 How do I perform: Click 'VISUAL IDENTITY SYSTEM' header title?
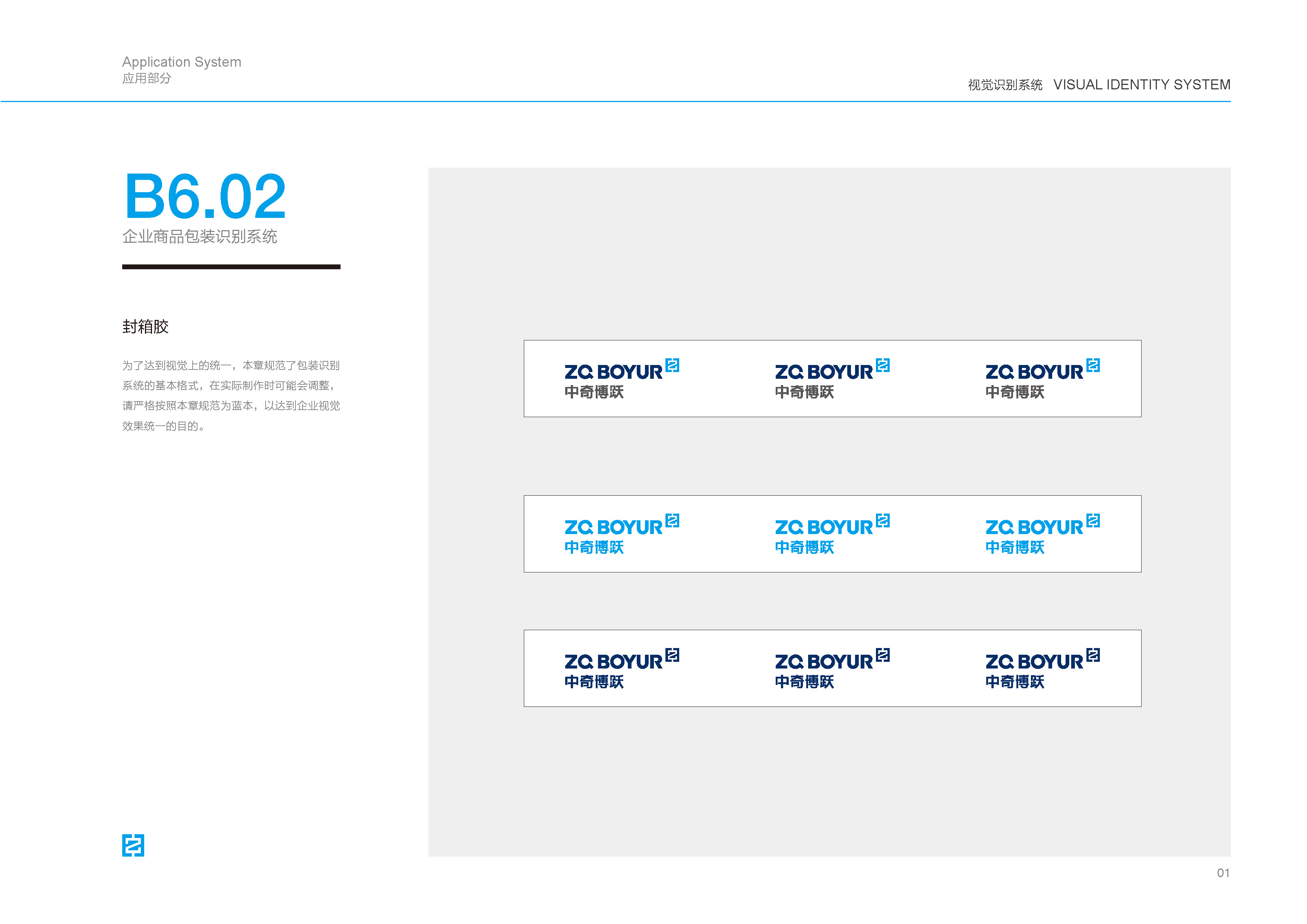pyautogui.click(x=1141, y=85)
